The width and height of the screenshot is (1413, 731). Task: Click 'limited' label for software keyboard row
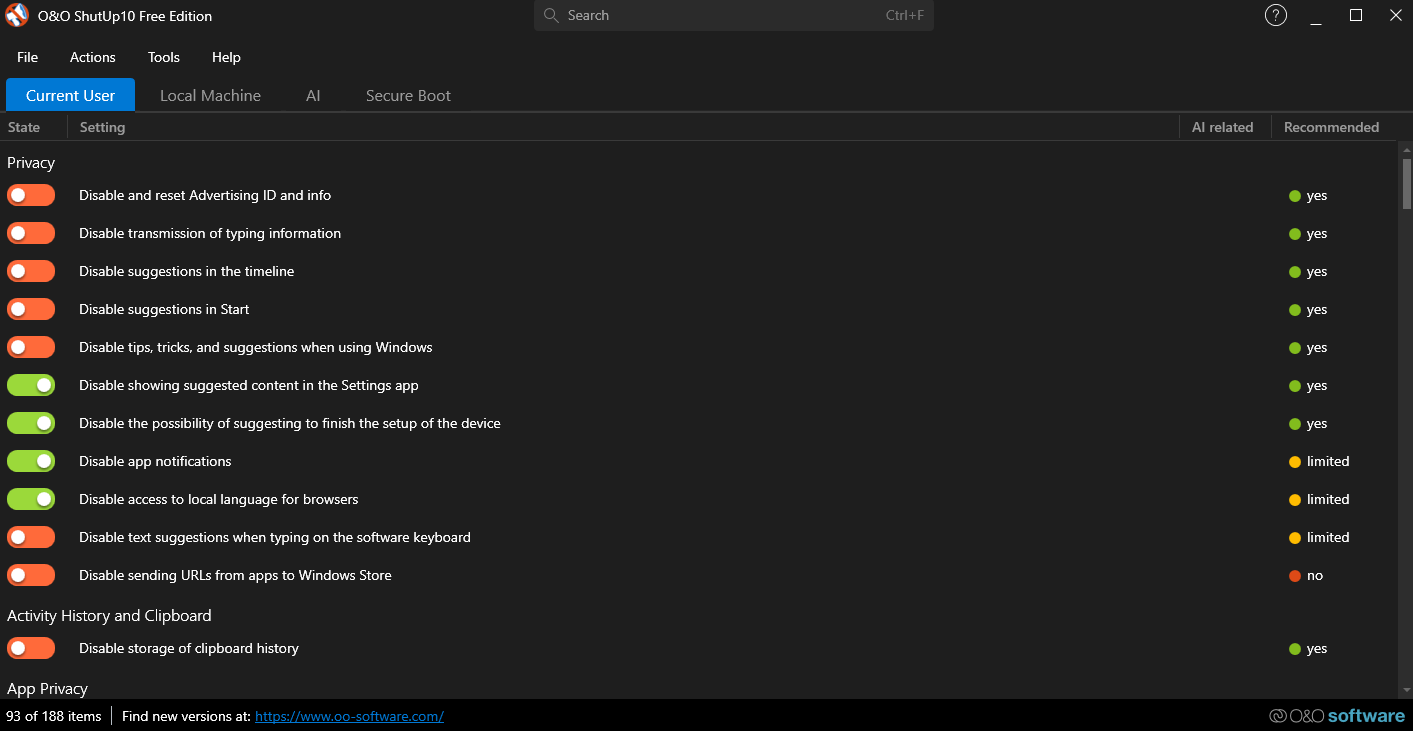pyautogui.click(x=1328, y=537)
